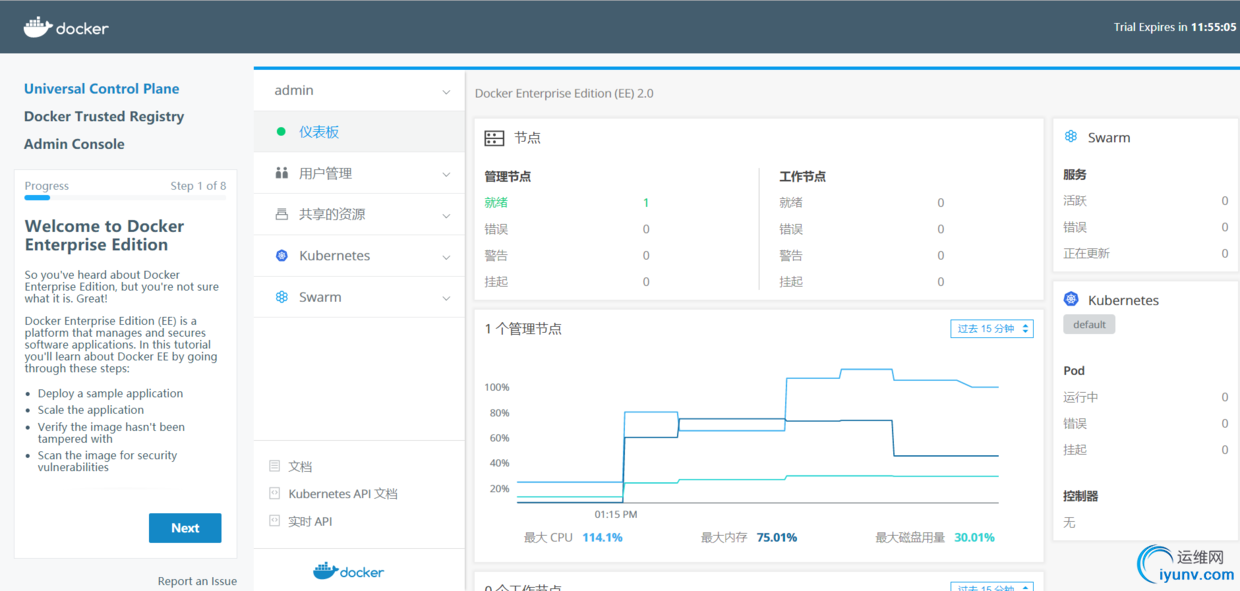Open Admin Console

[74, 144]
